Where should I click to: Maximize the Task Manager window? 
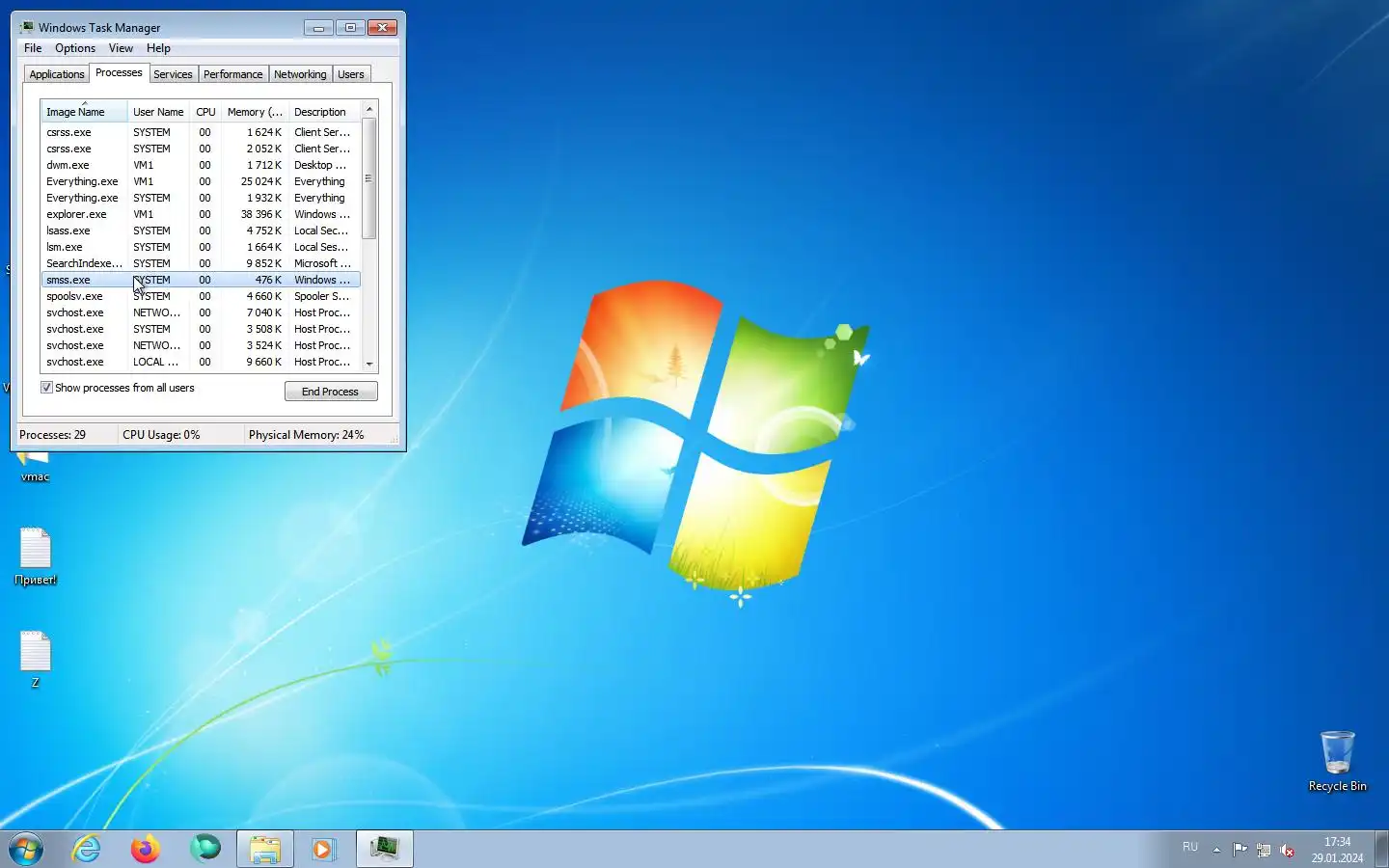coord(350,28)
